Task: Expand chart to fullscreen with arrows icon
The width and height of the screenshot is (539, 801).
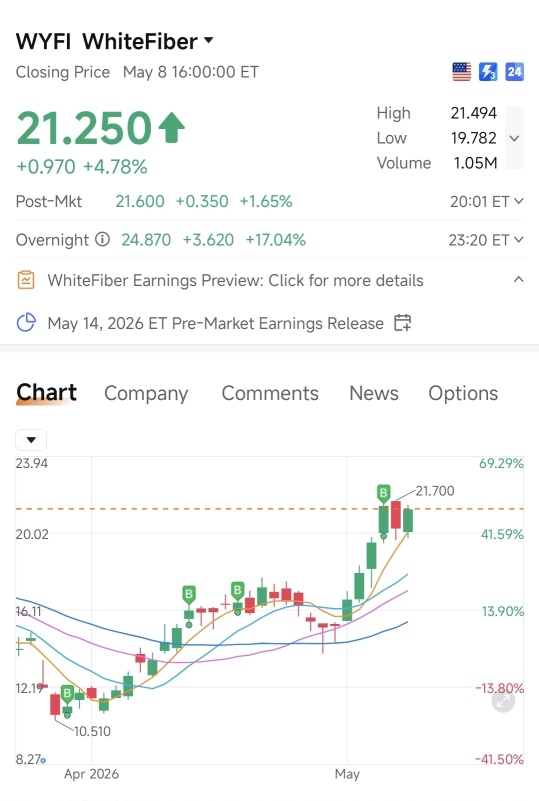Action: click(x=503, y=701)
